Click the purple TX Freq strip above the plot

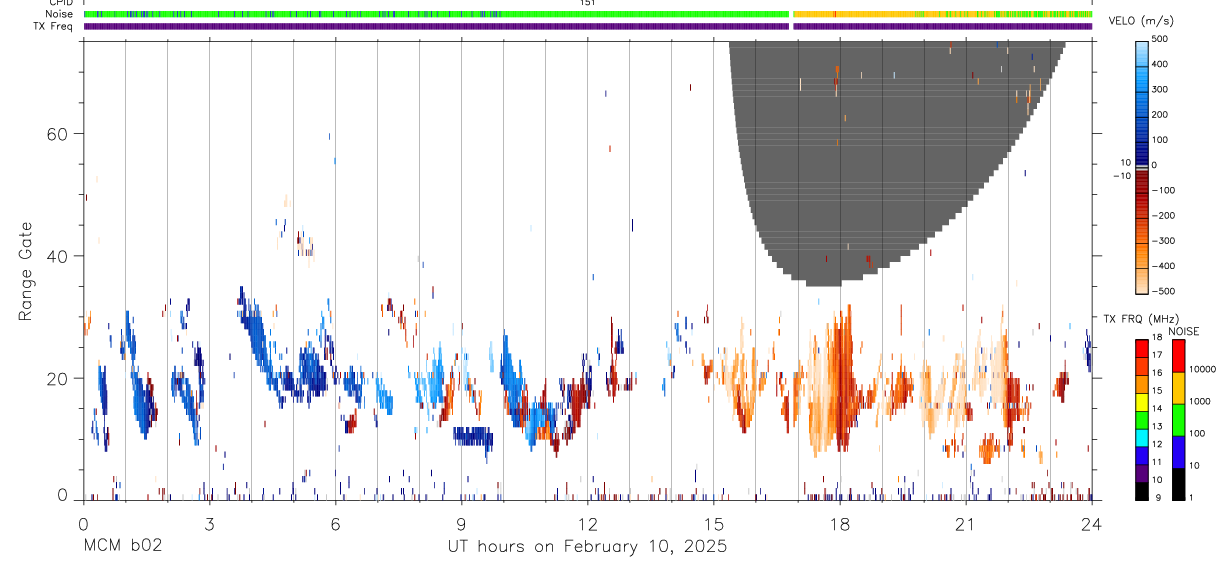[588, 26]
